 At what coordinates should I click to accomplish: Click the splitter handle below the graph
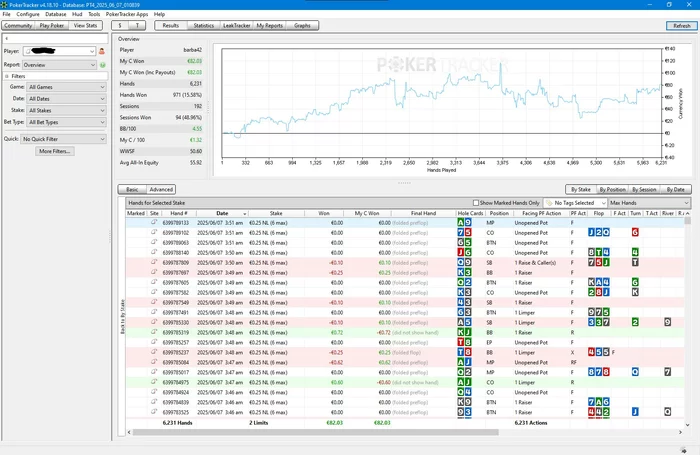(x=404, y=183)
